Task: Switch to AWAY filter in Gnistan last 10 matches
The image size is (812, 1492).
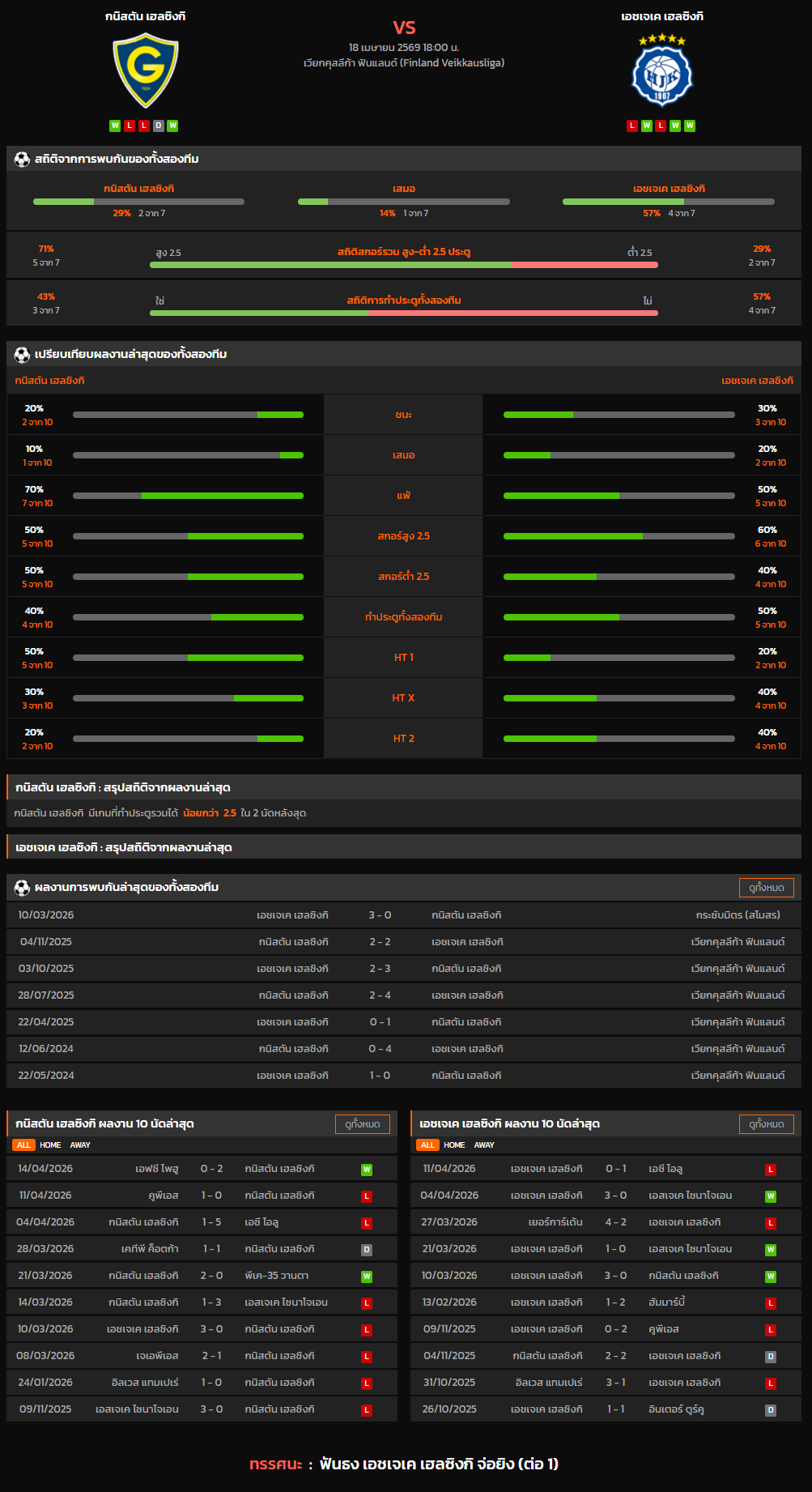Action: point(80,1145)
